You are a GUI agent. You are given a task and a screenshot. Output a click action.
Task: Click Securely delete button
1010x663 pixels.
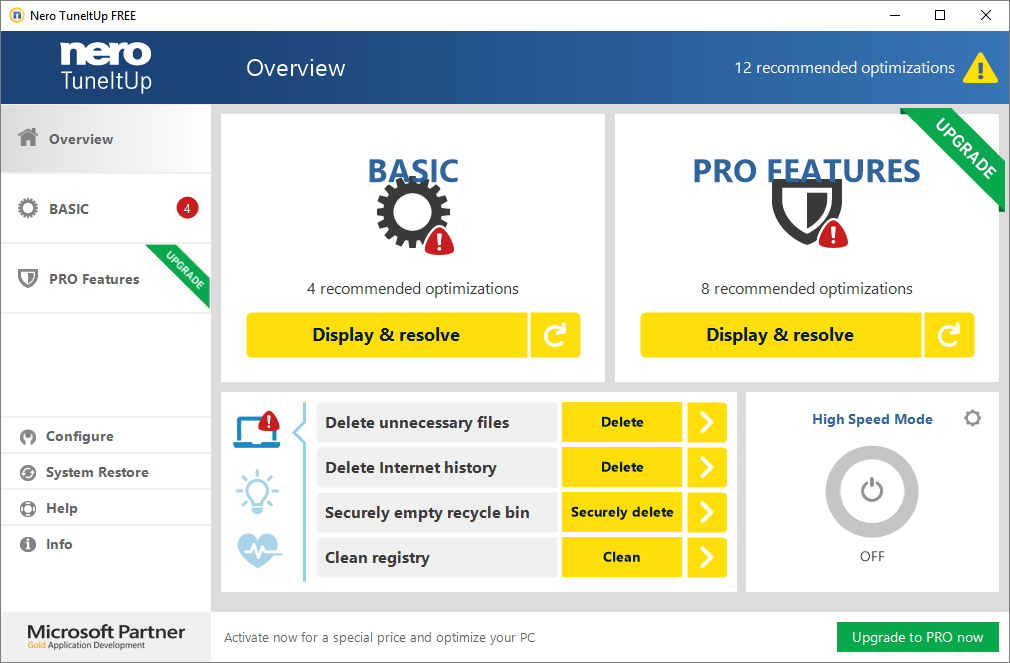tap(622, 513)
